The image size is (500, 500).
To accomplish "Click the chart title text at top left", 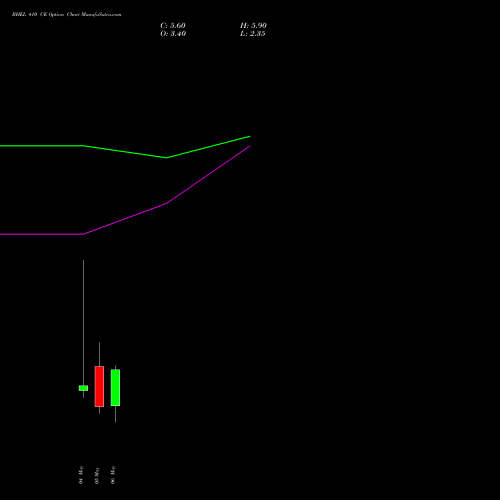I will coord(67,15).
